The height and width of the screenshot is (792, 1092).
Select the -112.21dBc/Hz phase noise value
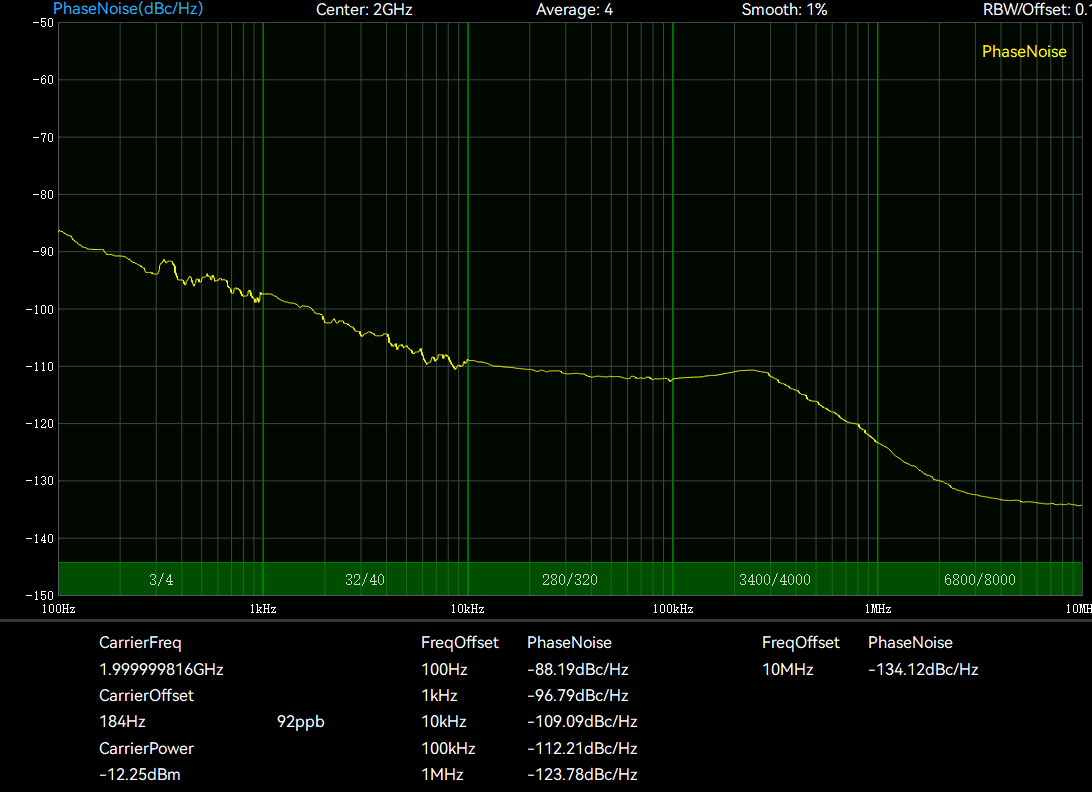coord(582,748)
